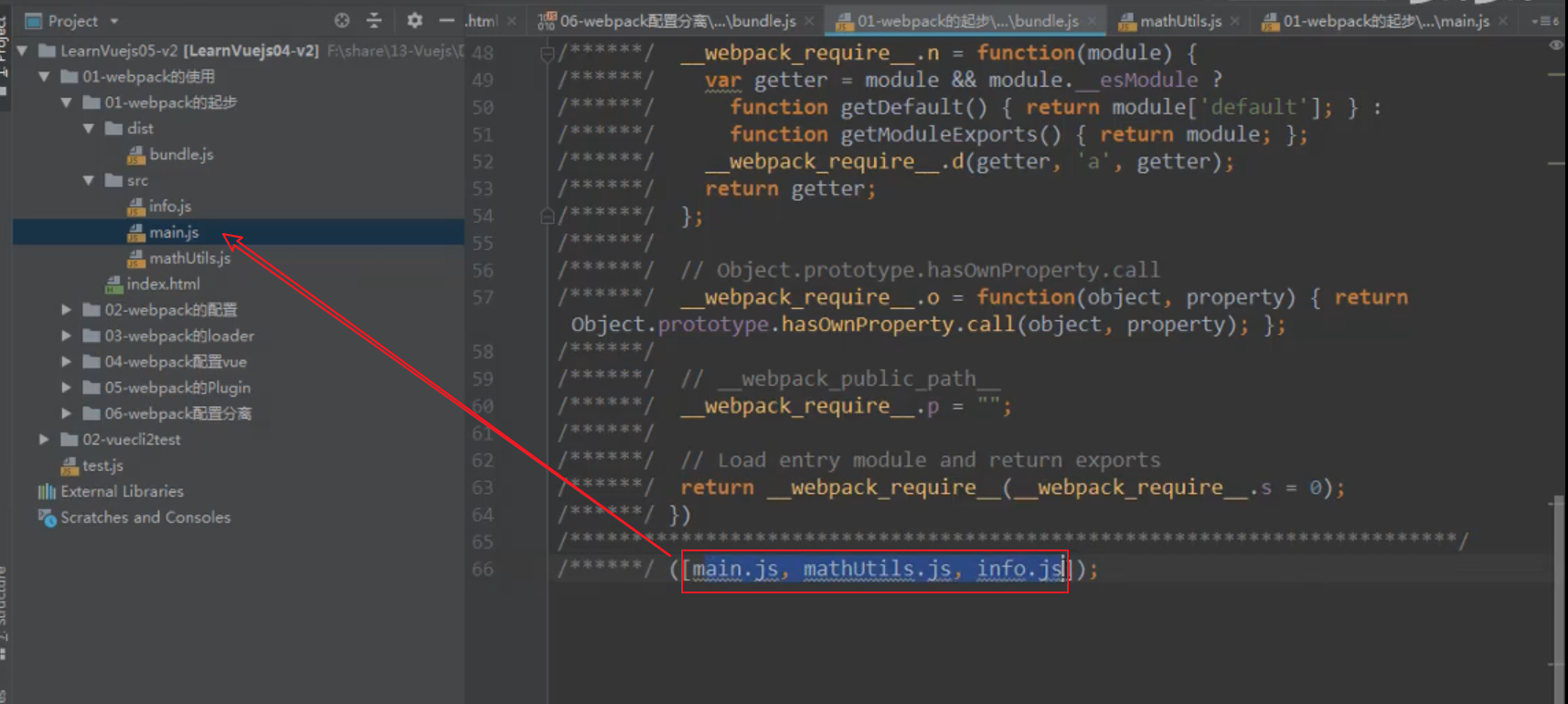Open the Structure tool window side tab
This screenshot has width=1568, height=704.
click(5, 613)
